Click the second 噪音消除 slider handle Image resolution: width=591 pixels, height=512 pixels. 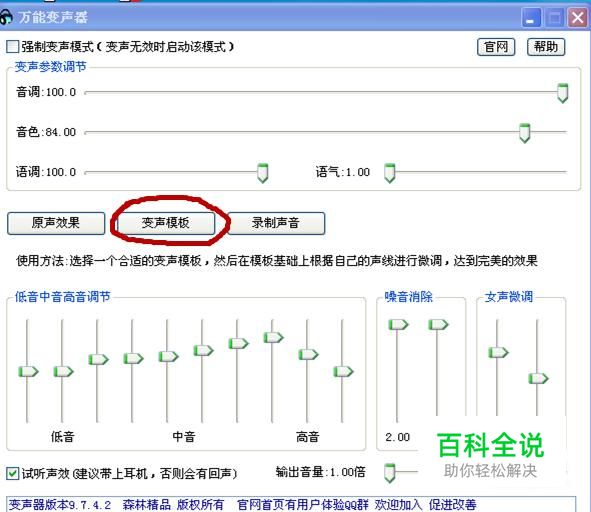point(438,325)
